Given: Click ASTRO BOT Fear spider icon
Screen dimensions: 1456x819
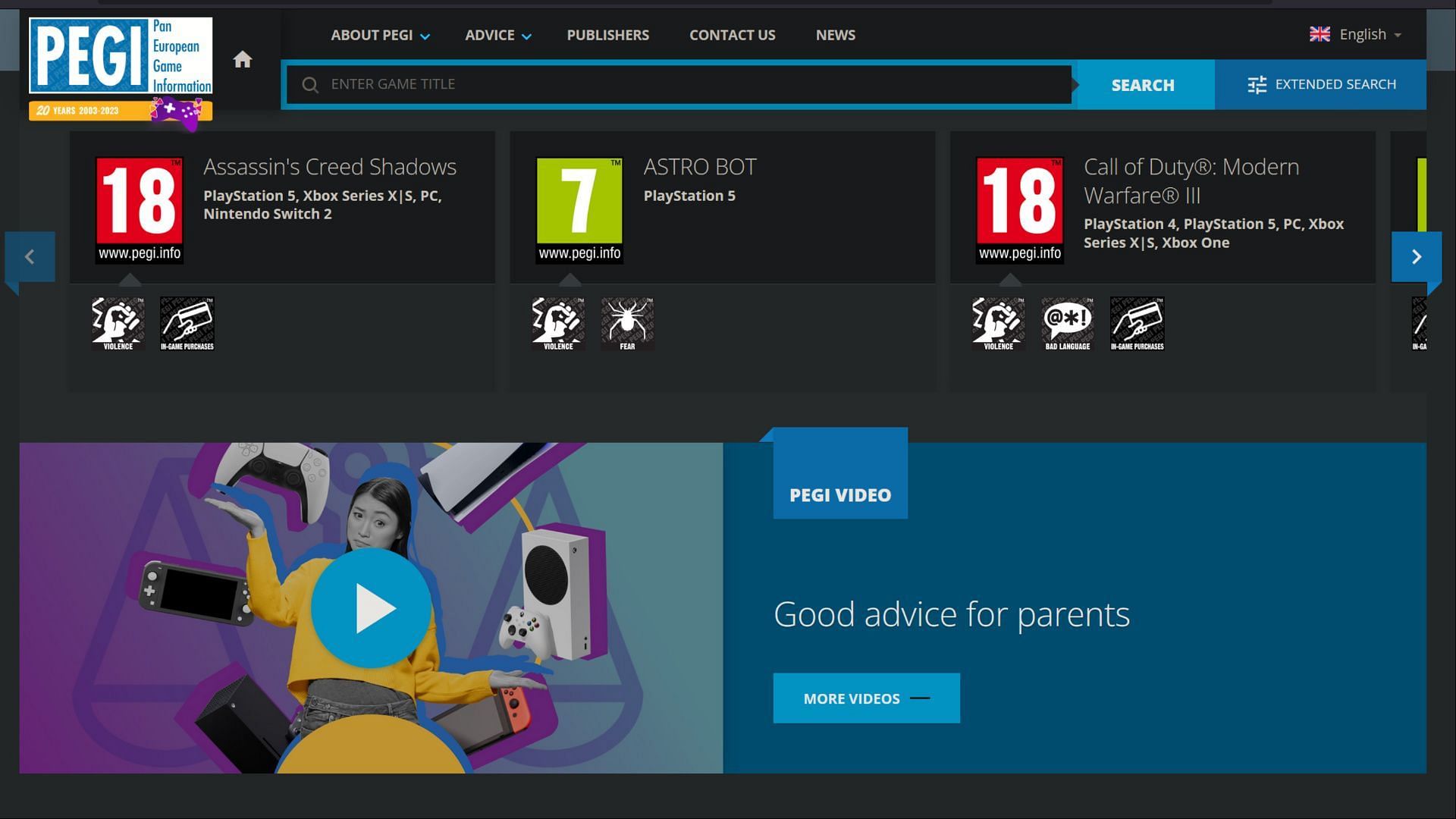Looking at the screenshot, I should coord(627,324).
